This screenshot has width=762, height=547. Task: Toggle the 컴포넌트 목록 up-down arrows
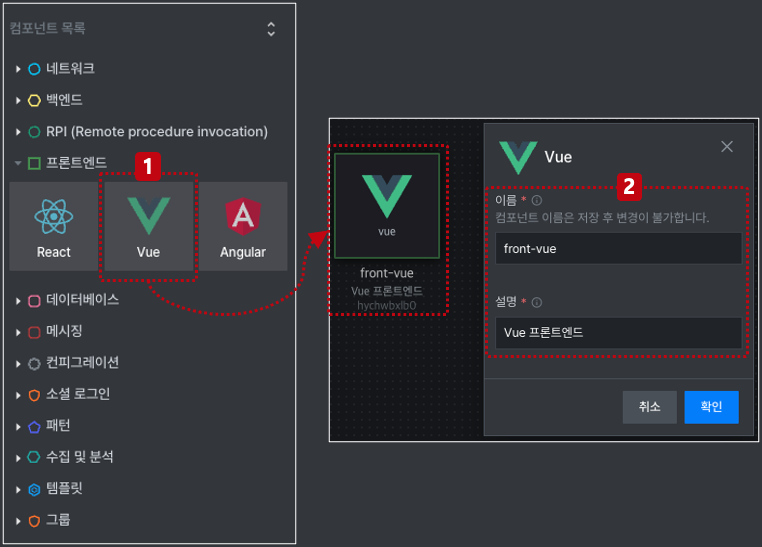pyautogui.click(x=271, y=29)
